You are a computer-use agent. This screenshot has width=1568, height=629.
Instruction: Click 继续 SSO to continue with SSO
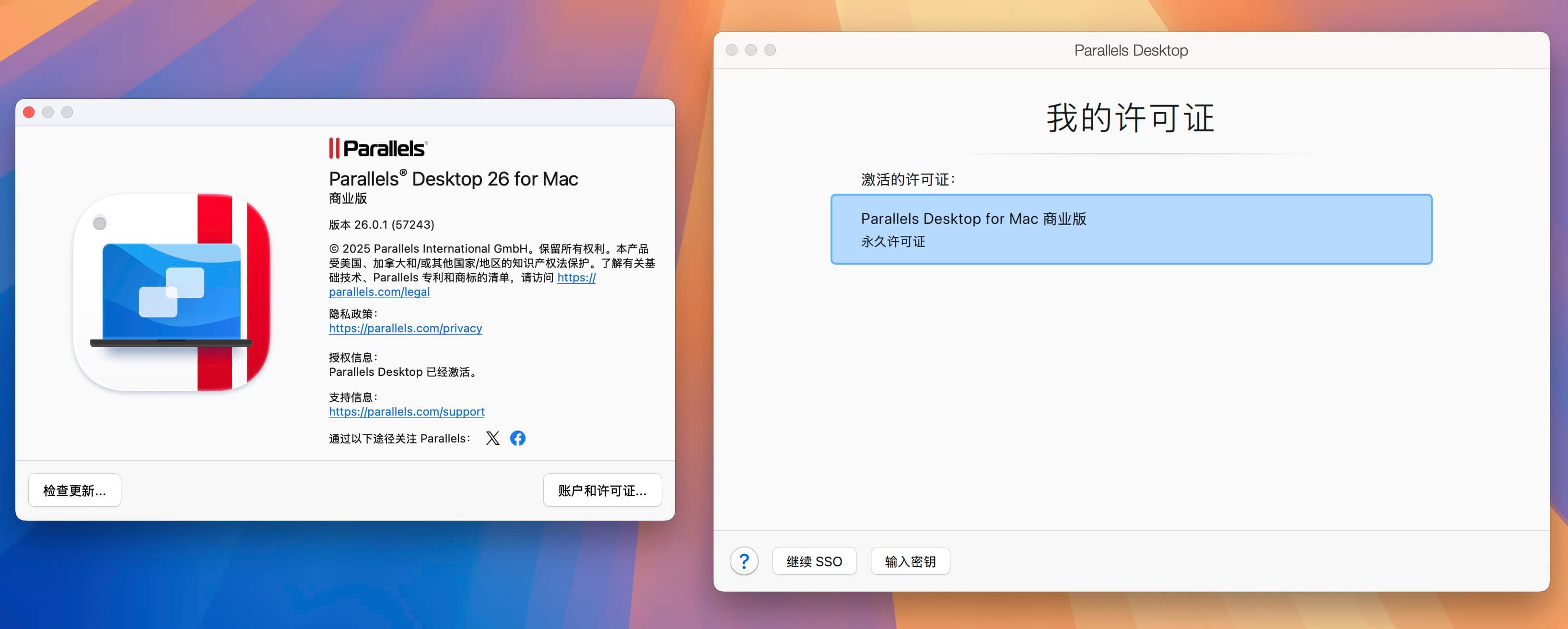pos(814,561)
